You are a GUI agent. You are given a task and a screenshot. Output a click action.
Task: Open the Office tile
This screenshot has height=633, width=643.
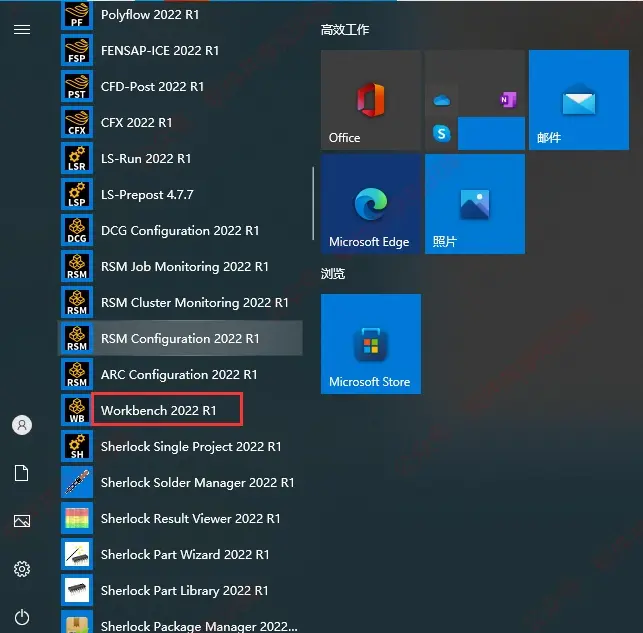click(371, 100)
